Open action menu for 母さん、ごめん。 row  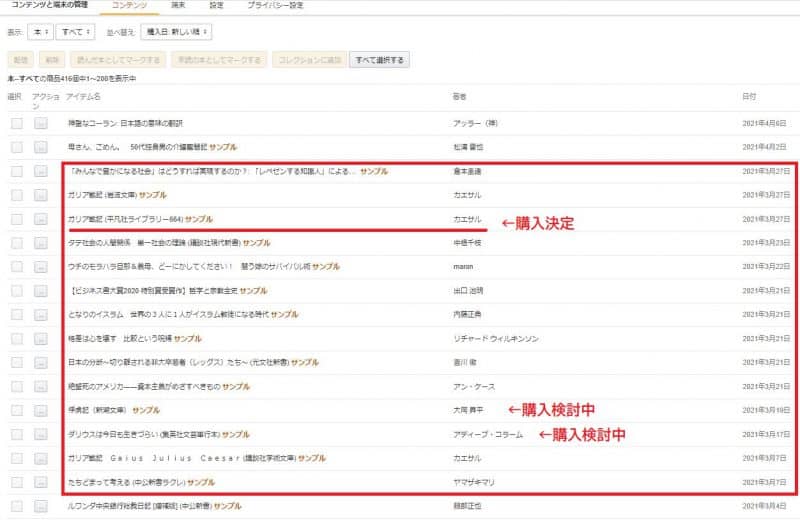[x=41, y=147]
